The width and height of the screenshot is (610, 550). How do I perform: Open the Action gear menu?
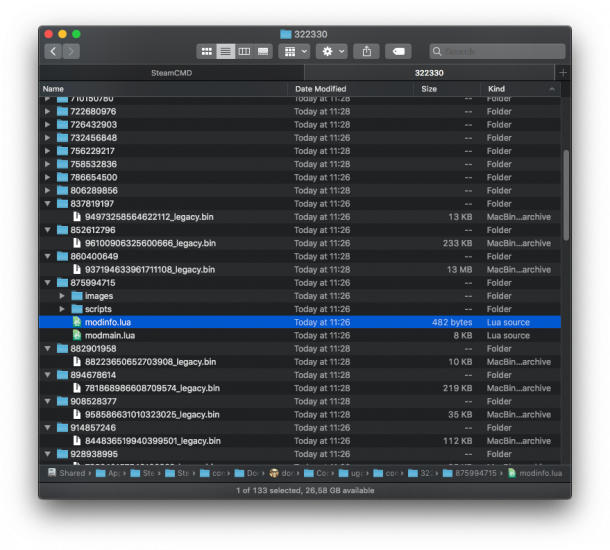coord(331,51)
